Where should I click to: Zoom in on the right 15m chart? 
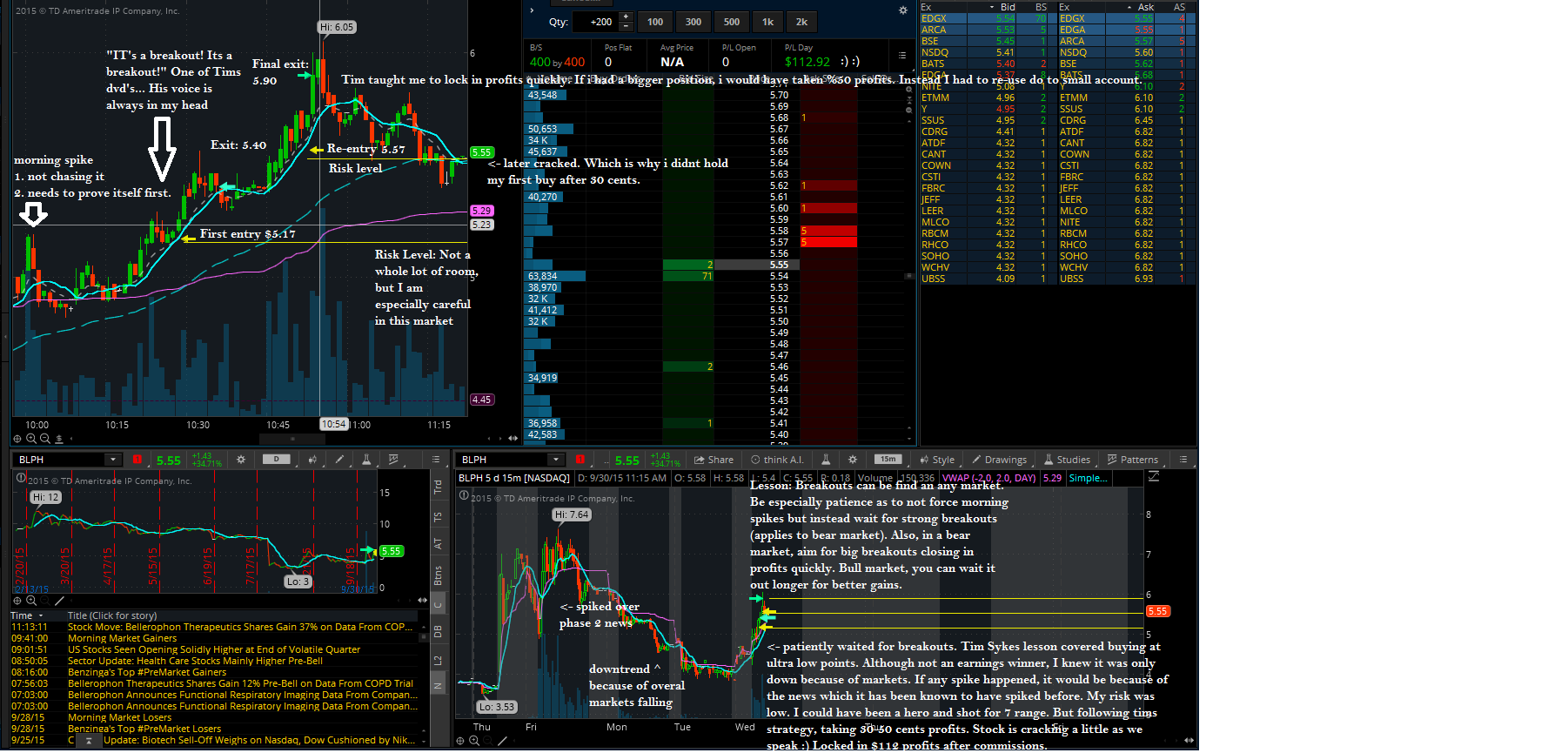tap(474, 741)
